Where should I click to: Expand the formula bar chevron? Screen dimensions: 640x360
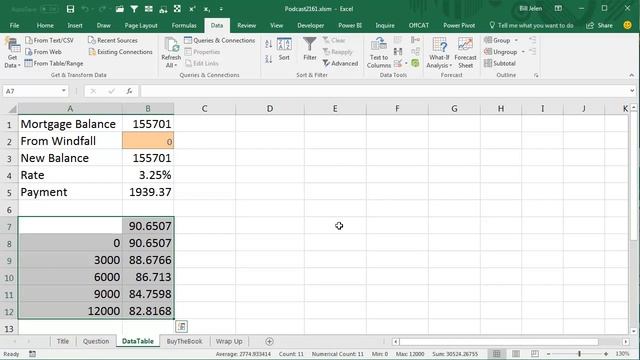click(632, 91)
